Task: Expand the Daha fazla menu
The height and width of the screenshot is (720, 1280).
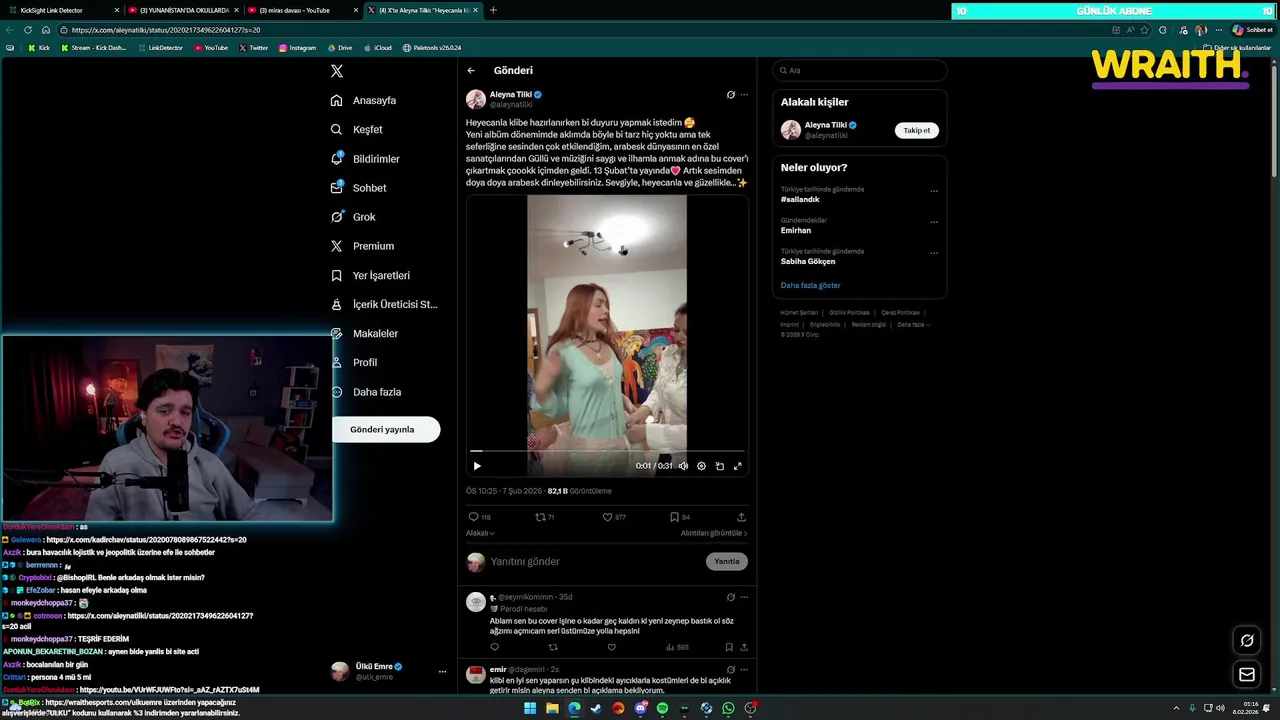Action: 366,392
